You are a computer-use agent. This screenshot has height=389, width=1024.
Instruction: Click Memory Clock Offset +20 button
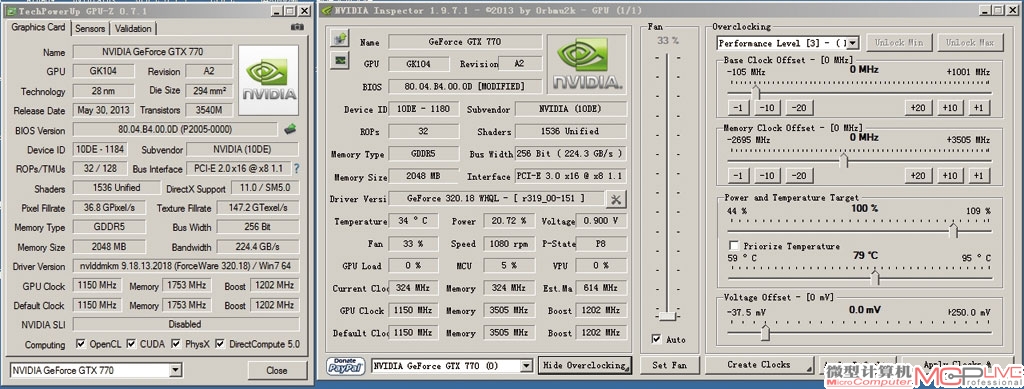point(918,176)
